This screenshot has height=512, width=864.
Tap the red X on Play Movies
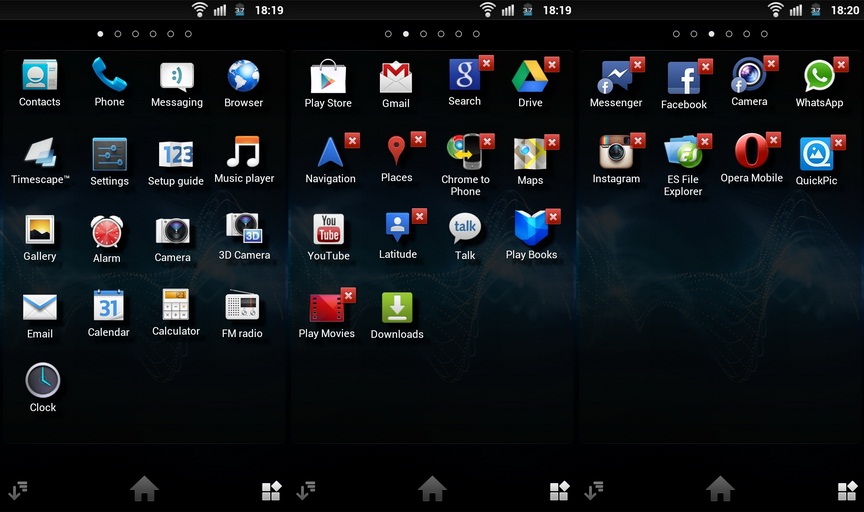[348, 295]
